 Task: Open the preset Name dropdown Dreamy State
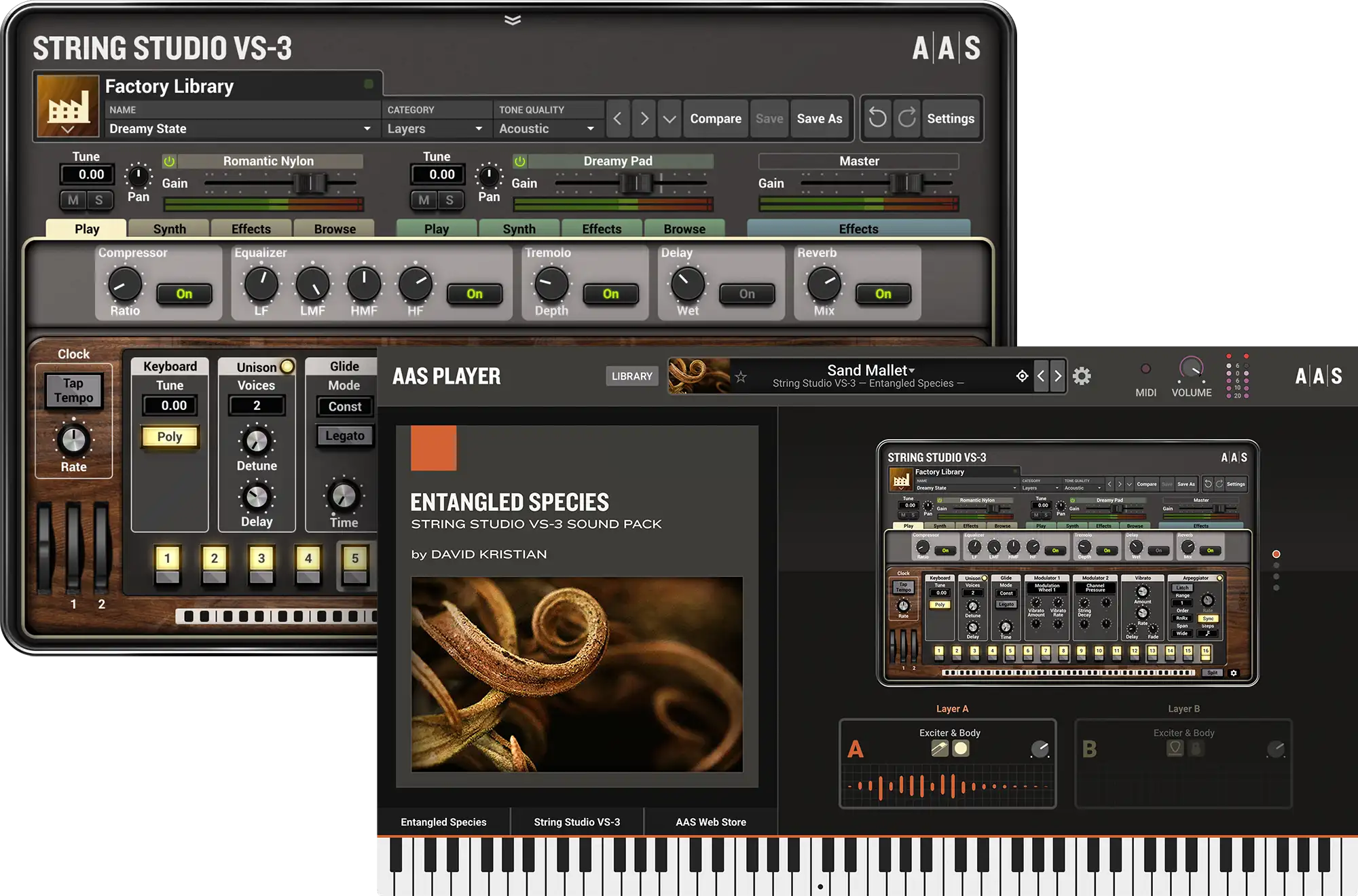click(x=241, y=128)
